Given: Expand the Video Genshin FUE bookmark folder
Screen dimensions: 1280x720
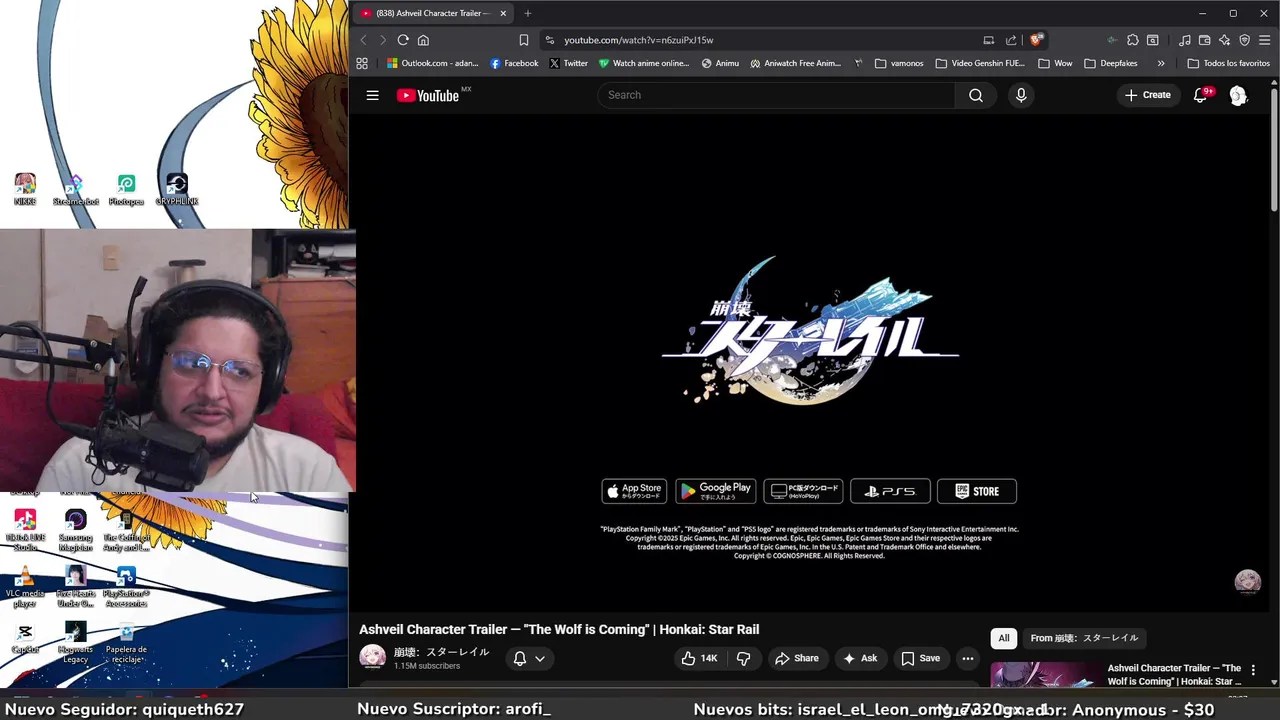Looking at the screenshot, I should (980, 63).
